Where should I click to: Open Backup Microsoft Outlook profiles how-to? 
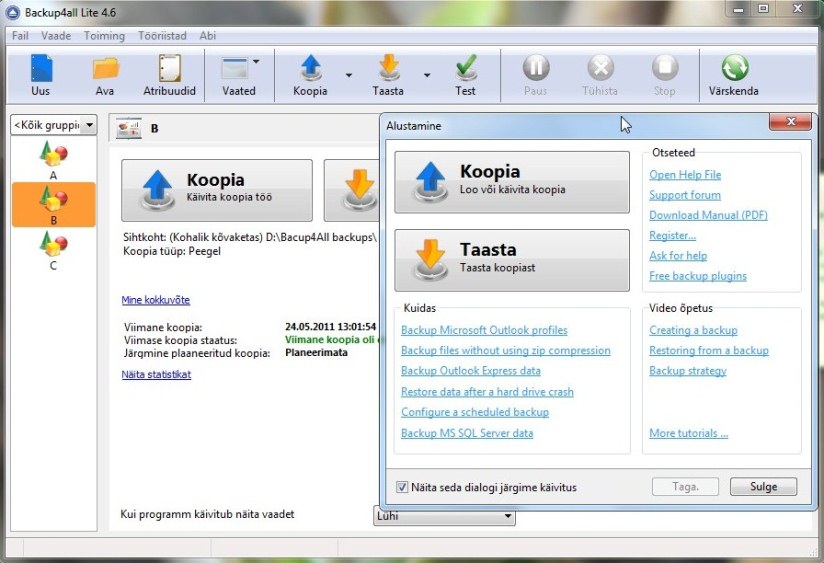(484, 330)
